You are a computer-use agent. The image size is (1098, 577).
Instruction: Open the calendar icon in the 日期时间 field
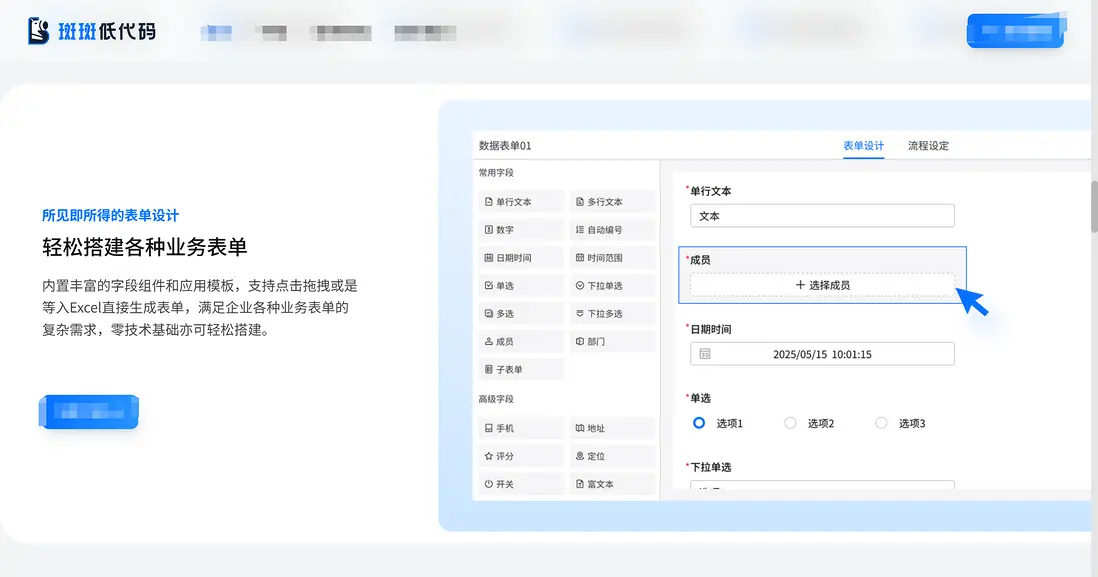click(706, 353)
